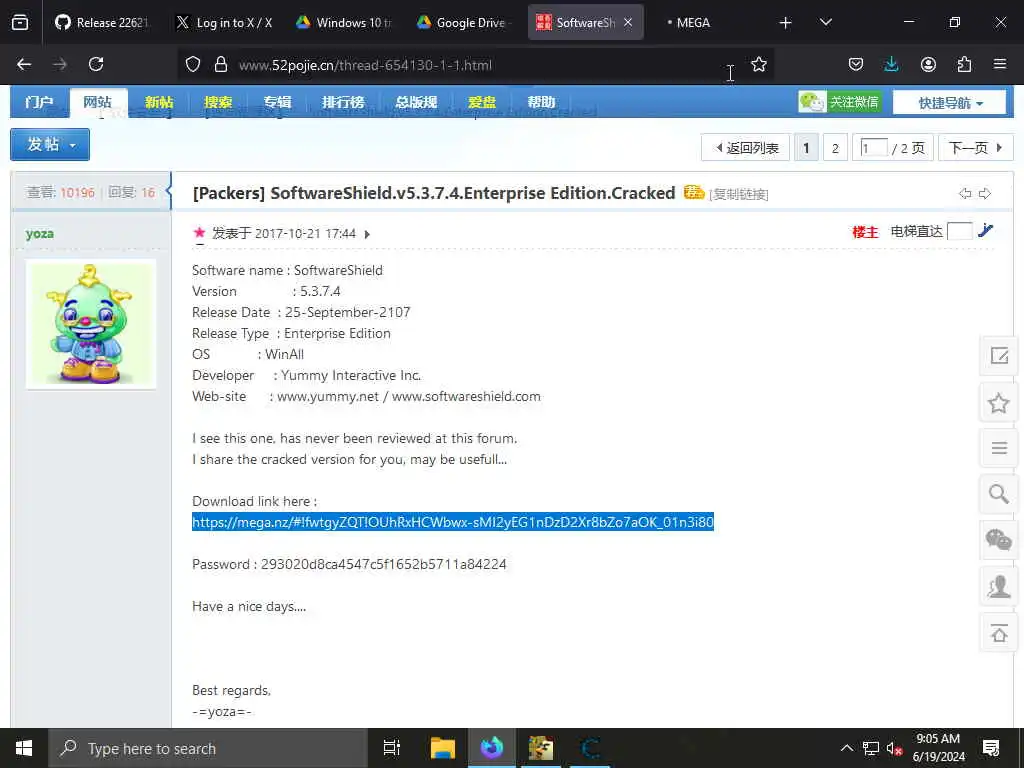Open the 搜索 nav menu item
The height and width of the screenshot is (768, 1024).
pos(218,102)
